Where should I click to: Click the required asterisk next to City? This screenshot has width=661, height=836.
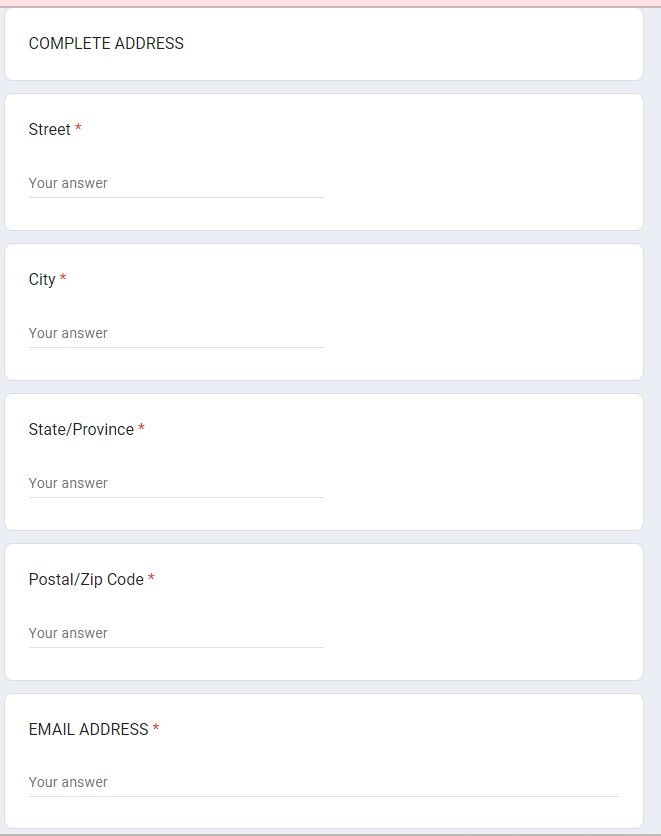[x=63, y=280]
